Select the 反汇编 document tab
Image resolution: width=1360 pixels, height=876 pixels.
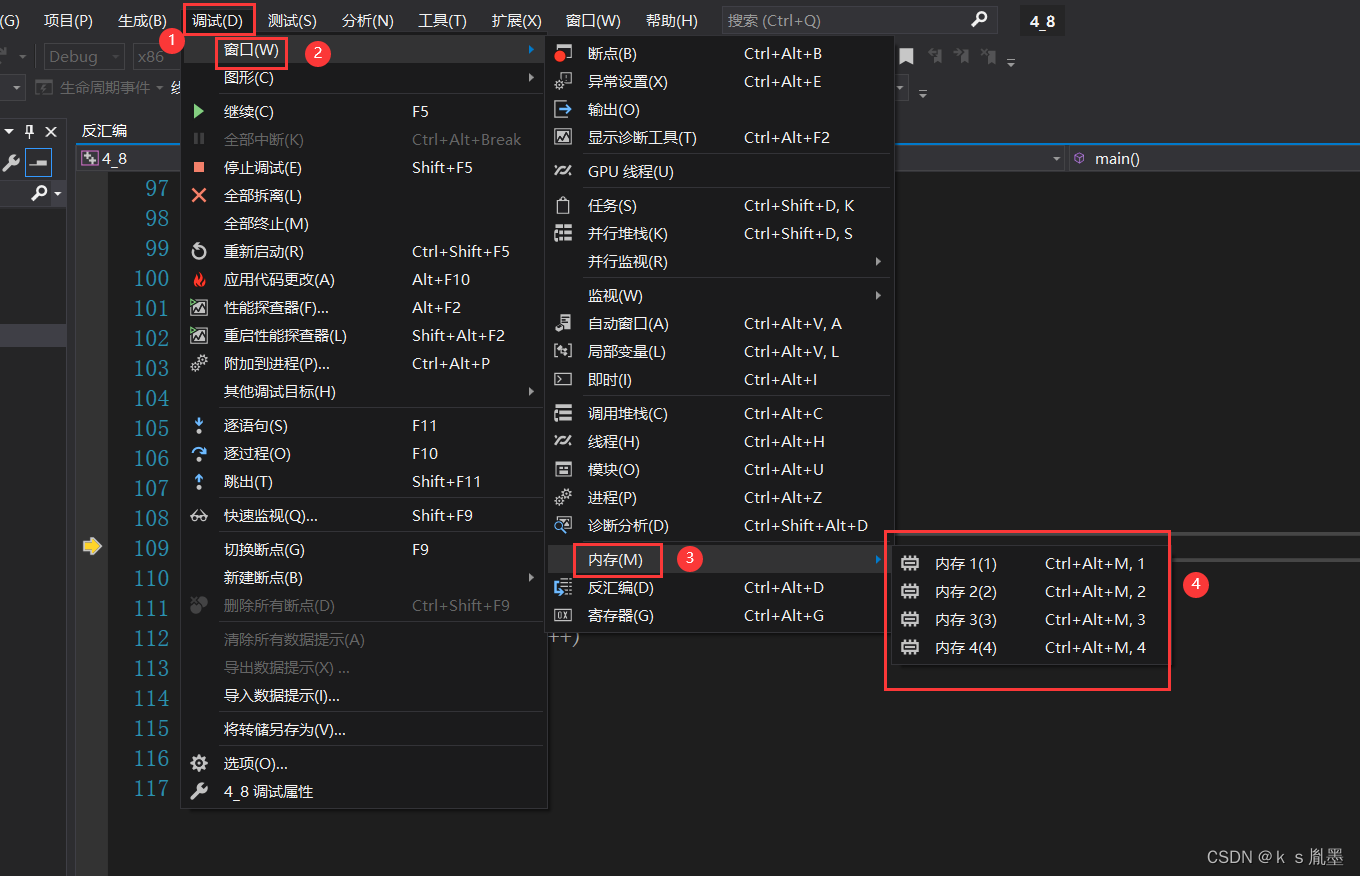[x=104, y=131]
